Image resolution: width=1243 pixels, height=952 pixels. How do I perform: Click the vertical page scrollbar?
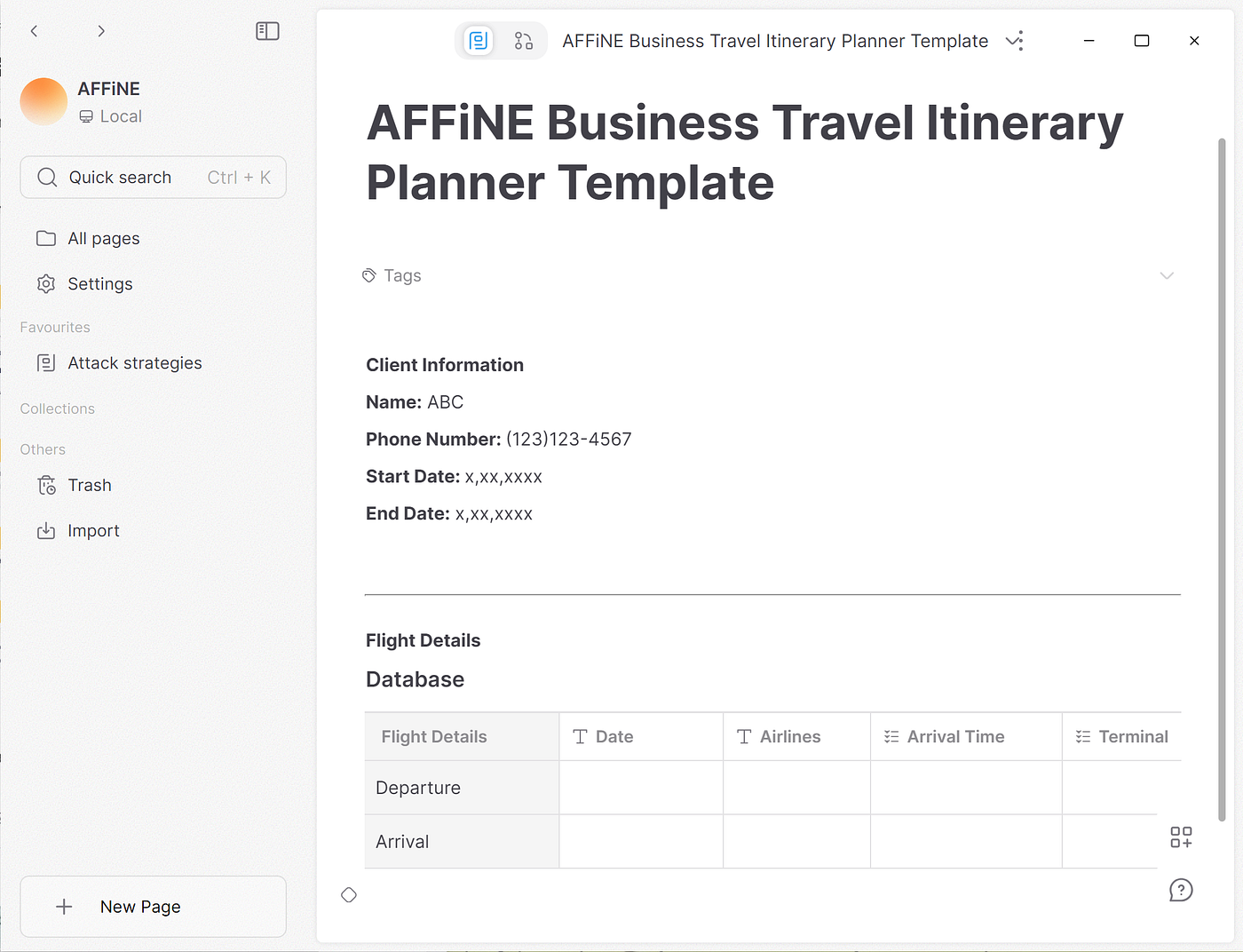1222,480
